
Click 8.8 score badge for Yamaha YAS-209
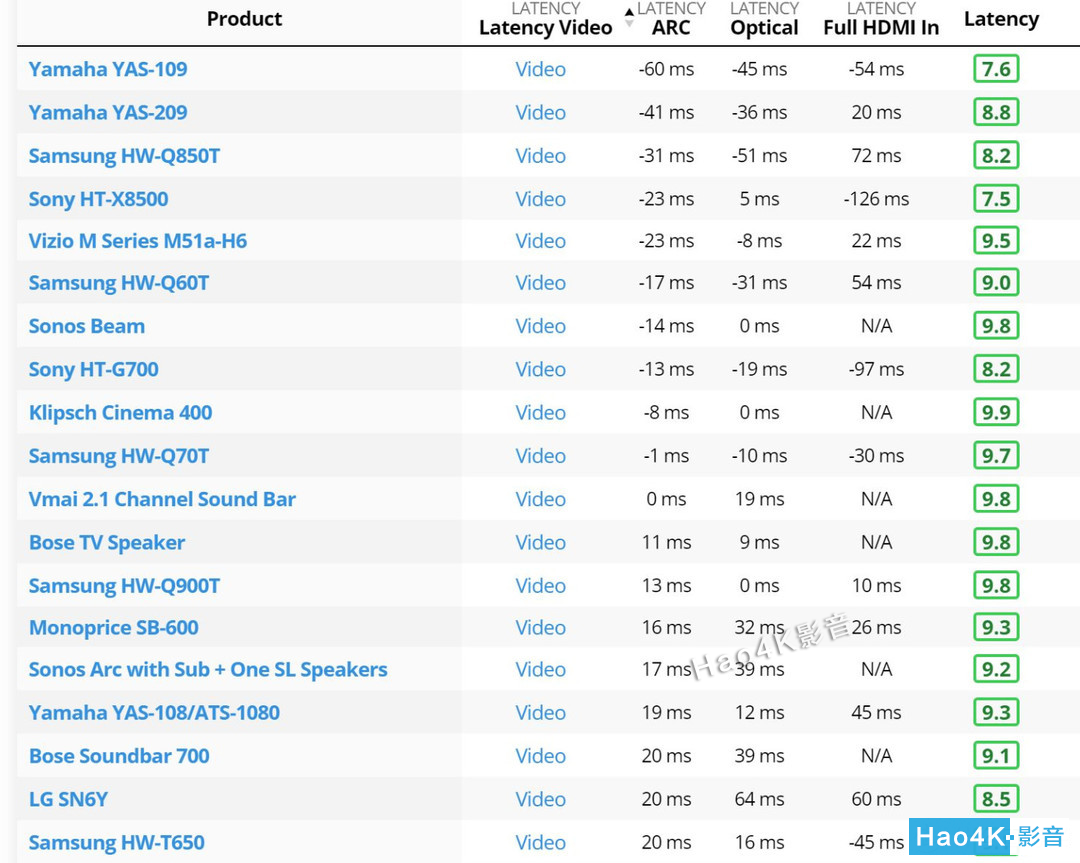coord(996,112)
